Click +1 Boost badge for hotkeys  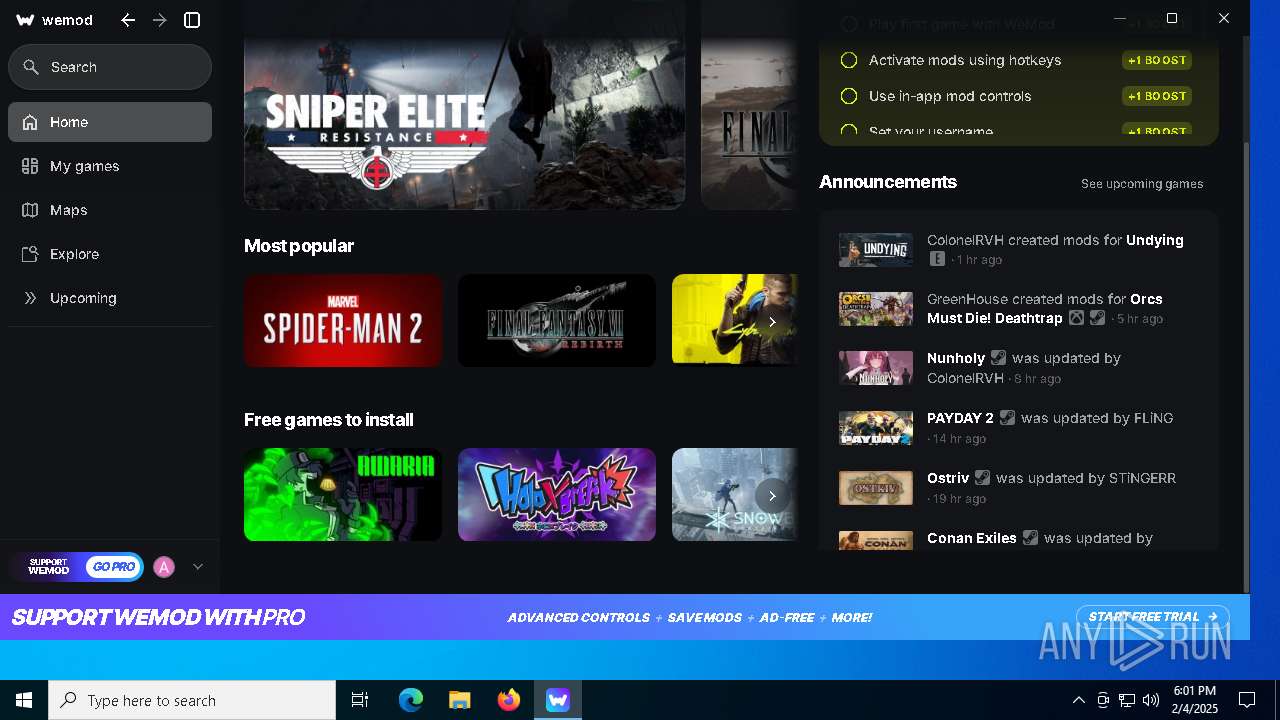(x=1157, y=60)
